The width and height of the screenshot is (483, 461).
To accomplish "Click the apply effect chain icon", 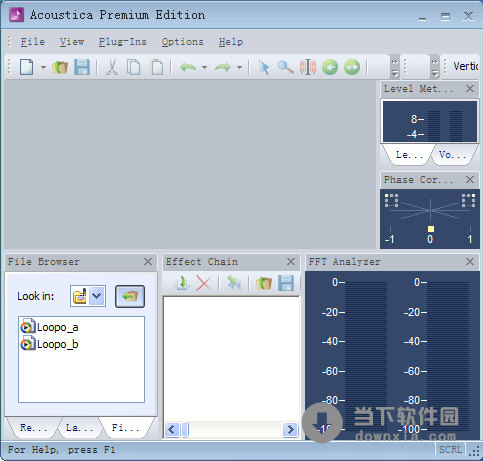I will 234,283.
